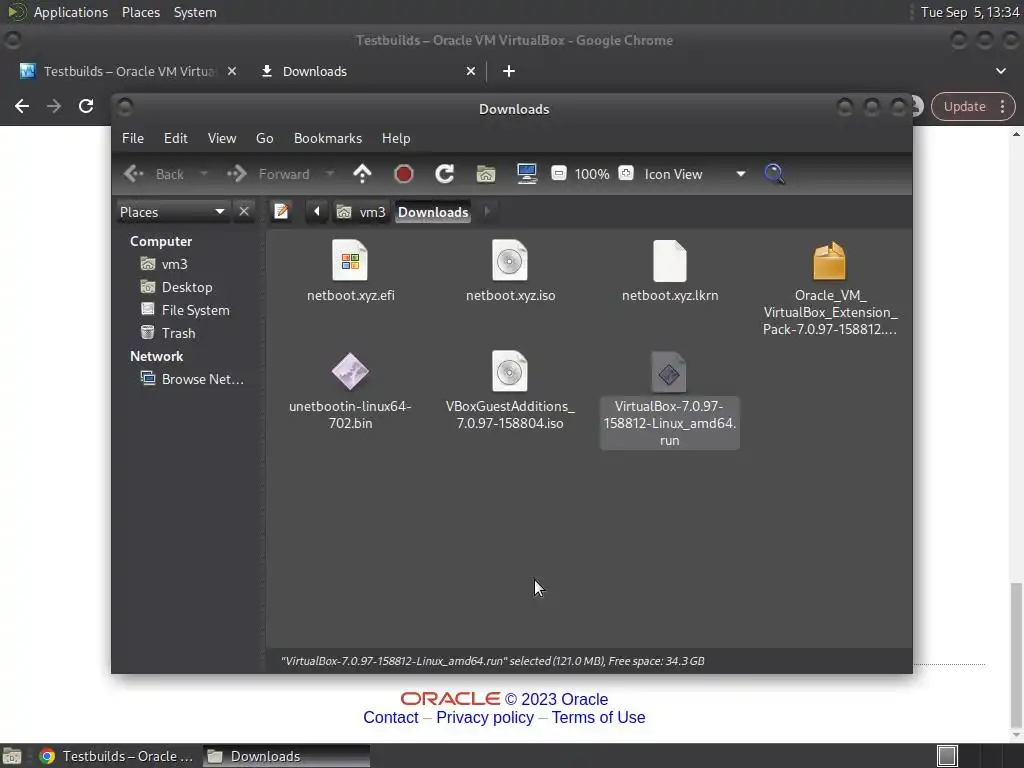The image size is (1024, 768).
Task: Open the Forward history dropdown arrow
Action: [x=330, y=174]
